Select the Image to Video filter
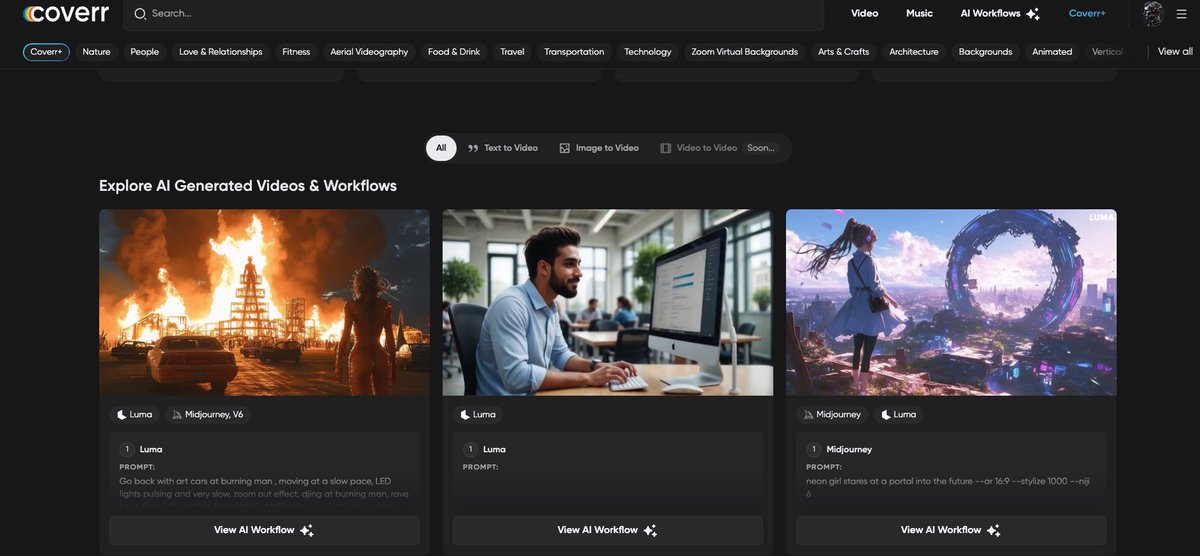Image resolution: width=1200 pixels, height=556 pixels. pyautogui.click(x=599, y=148)
